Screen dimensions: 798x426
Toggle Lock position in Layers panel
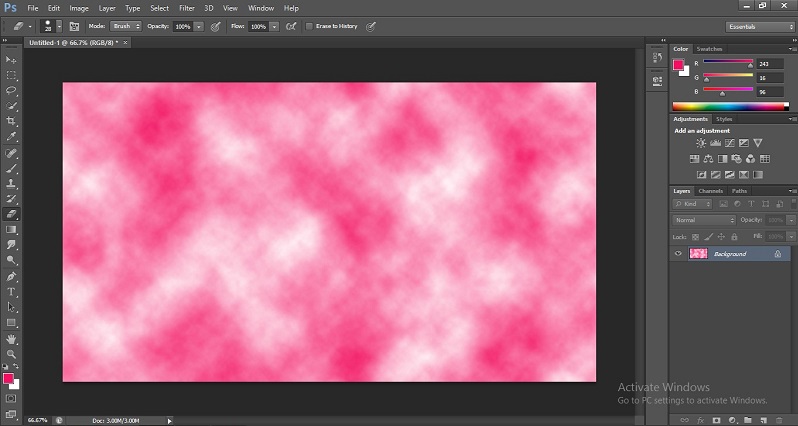tap(721, 237)
